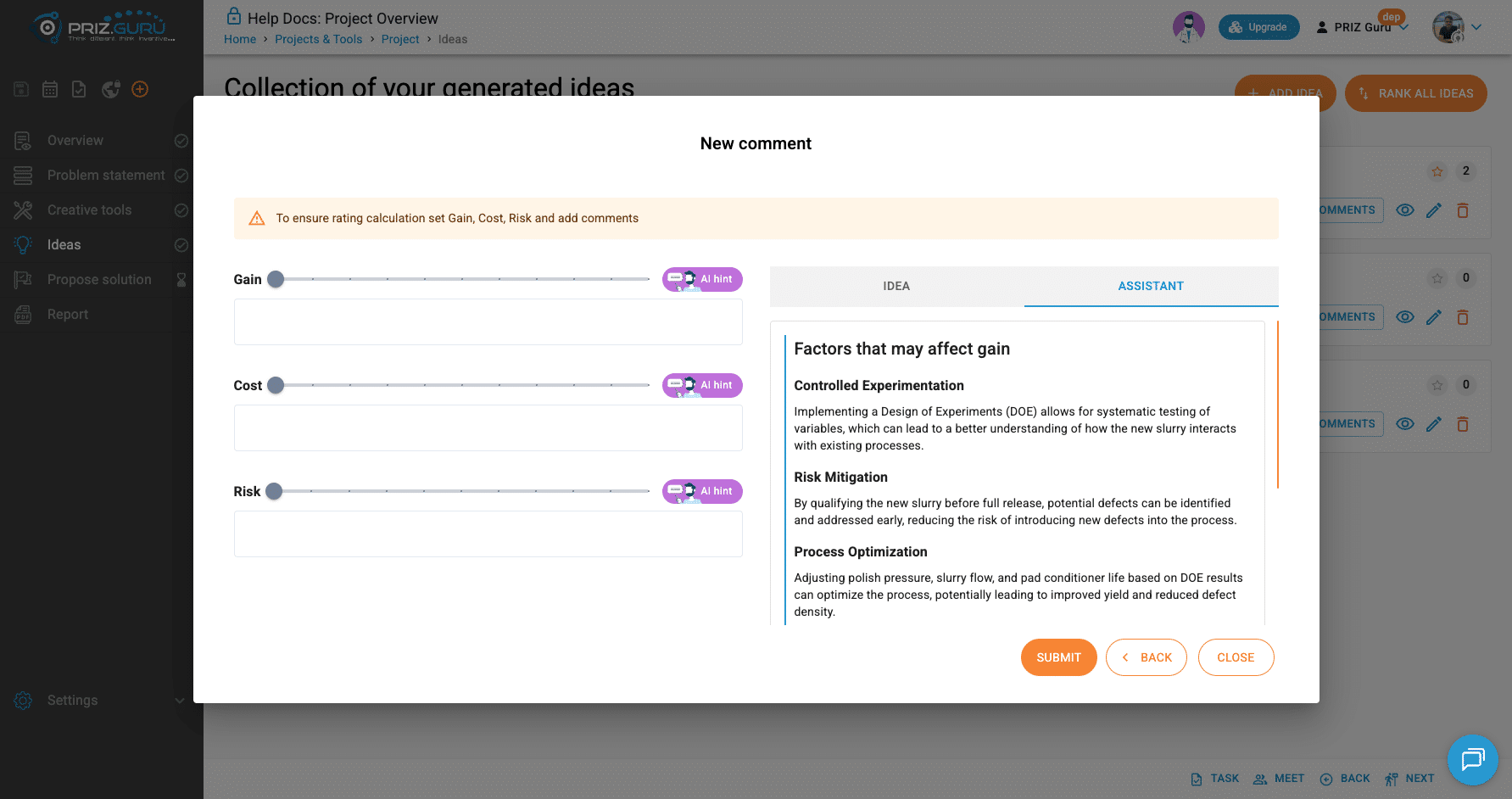Image resolution: width=1512 pixels, height=799 pixels.
Task: Click the assistant panel scrollbar
Action: point(1277,405)
